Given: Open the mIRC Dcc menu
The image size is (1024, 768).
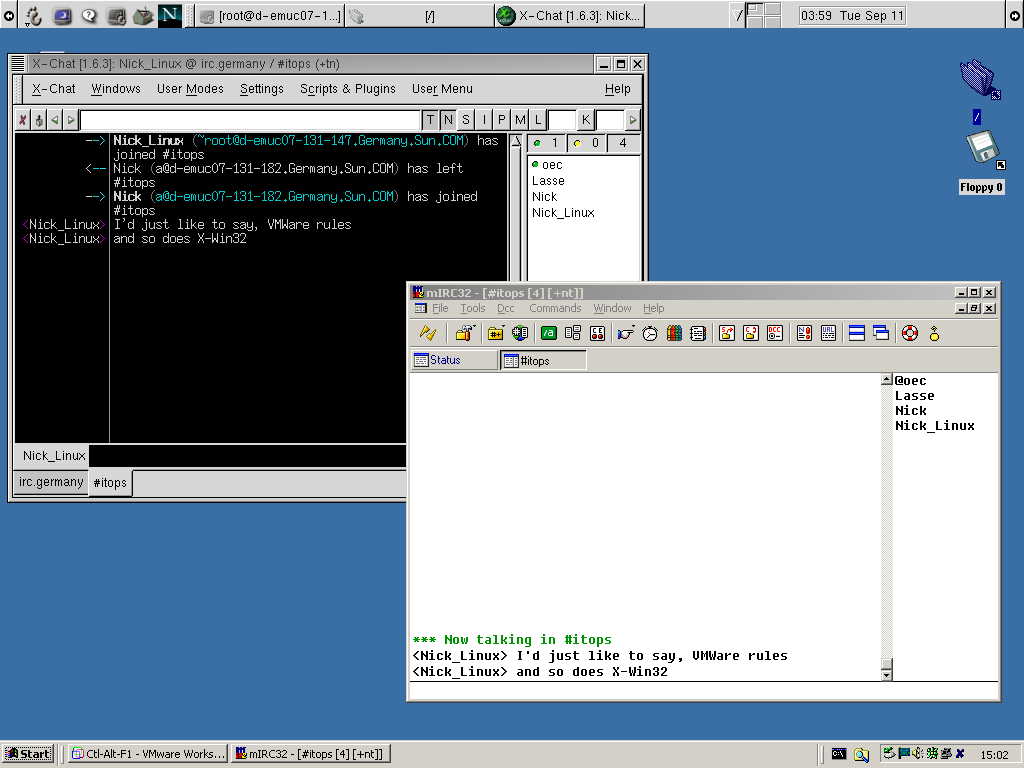Looking at the screenshot, I should (505, 308).
